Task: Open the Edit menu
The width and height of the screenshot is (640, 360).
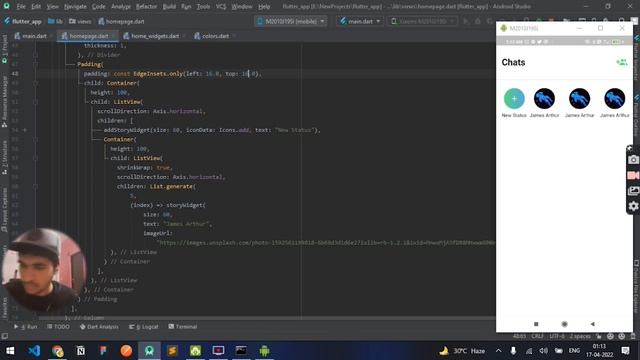Action: click(x=36, y=7)
